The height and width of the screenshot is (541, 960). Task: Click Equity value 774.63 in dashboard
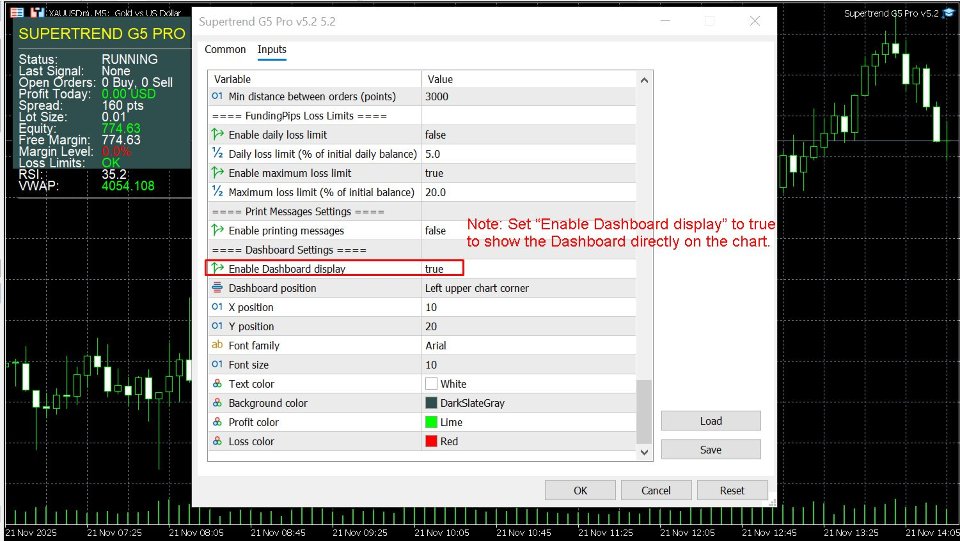click(x=121, y=129)
